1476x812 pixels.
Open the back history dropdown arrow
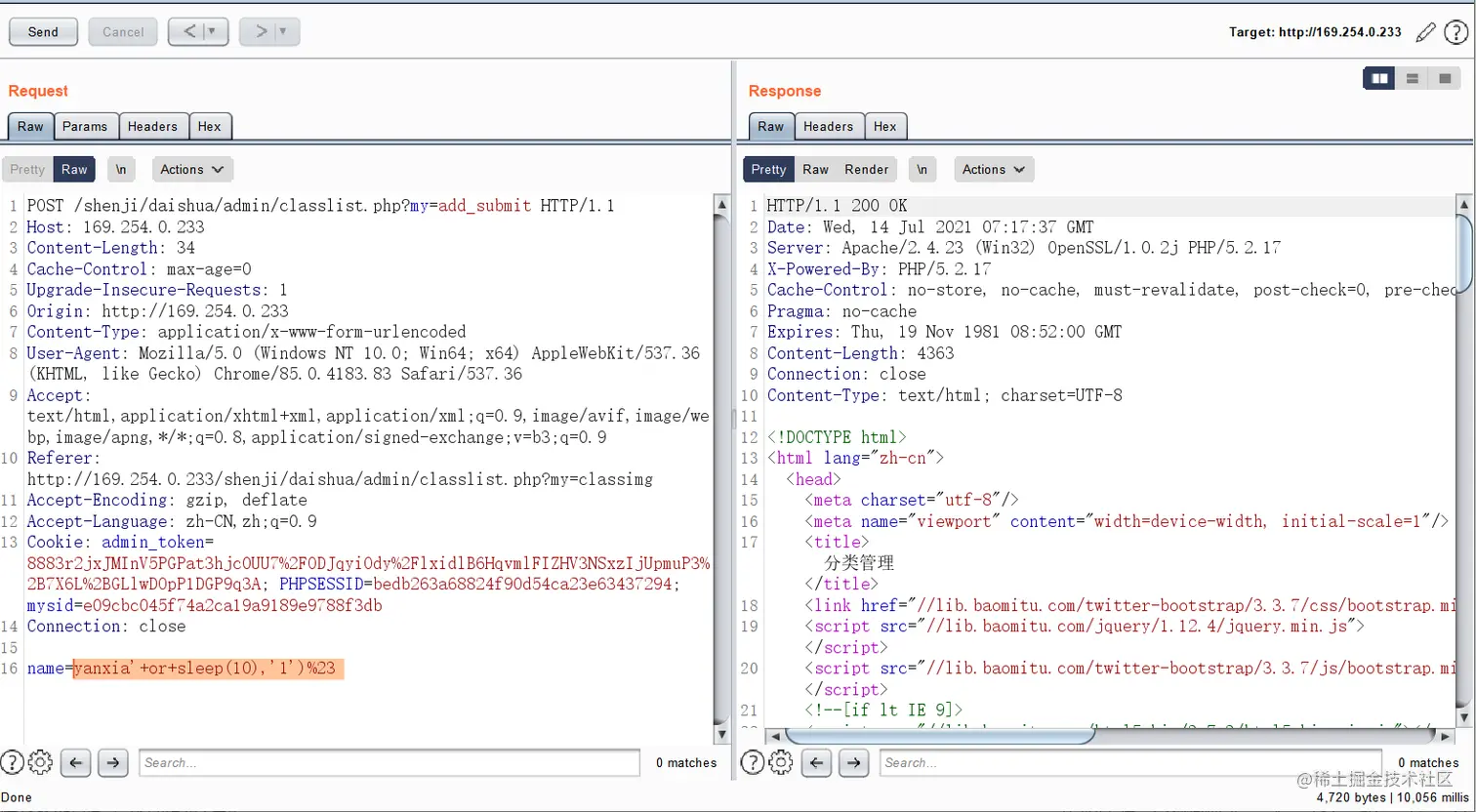point(213,32)
